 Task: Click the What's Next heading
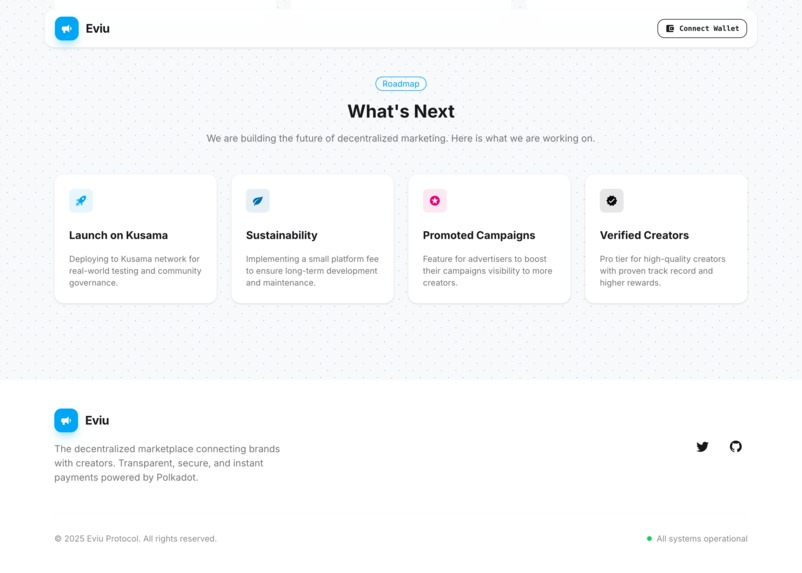401,112
